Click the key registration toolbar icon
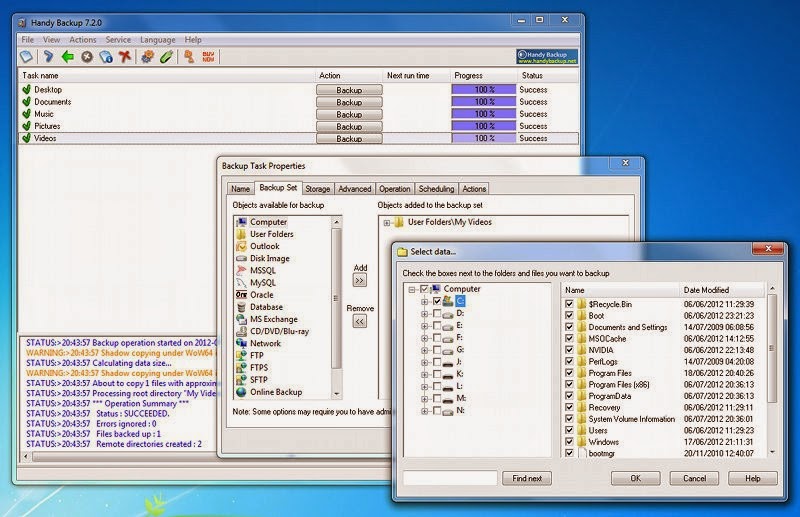This screenshot has height=517, width=800. (x=189, y=56)
